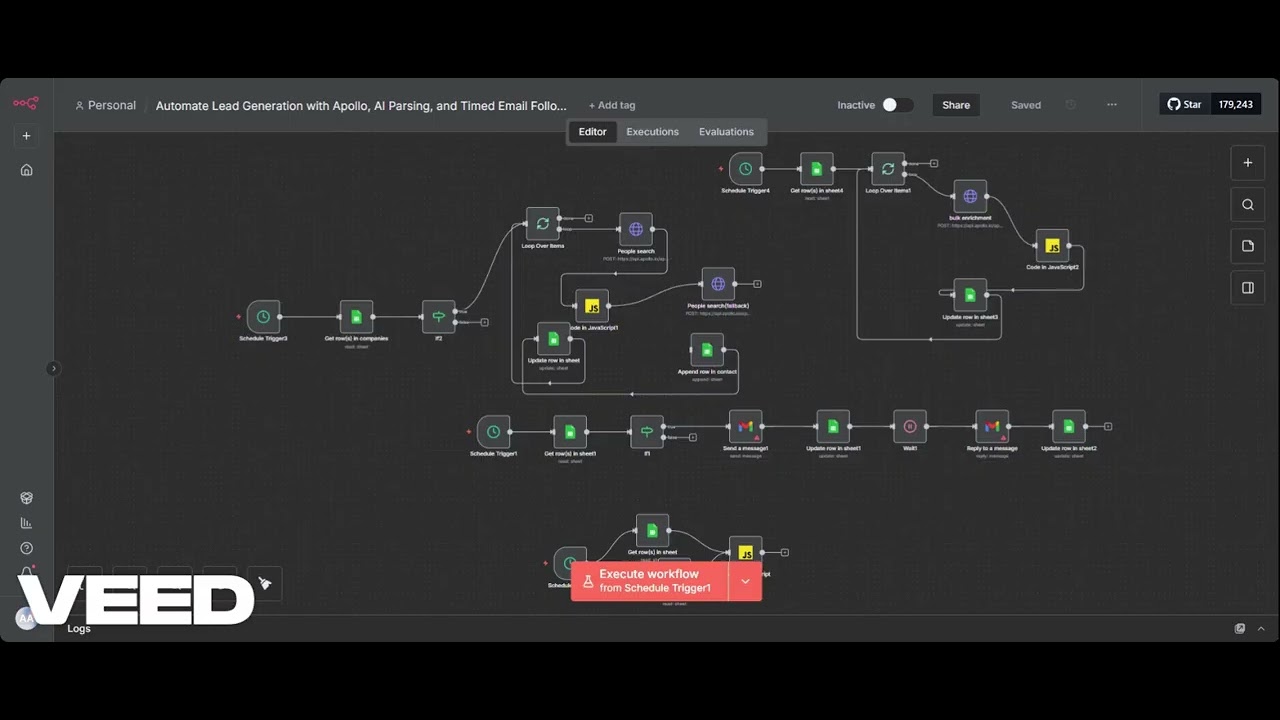Select the Get row(s) in companies node
This screenshot has height=720, width=1280.
(x=356, y=317)
